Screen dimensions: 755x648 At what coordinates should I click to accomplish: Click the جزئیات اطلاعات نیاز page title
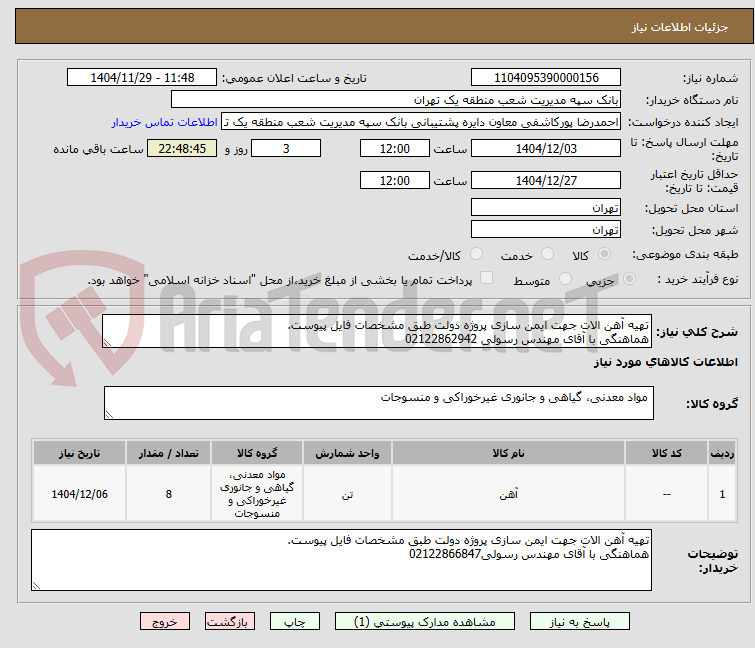[680, 27]
